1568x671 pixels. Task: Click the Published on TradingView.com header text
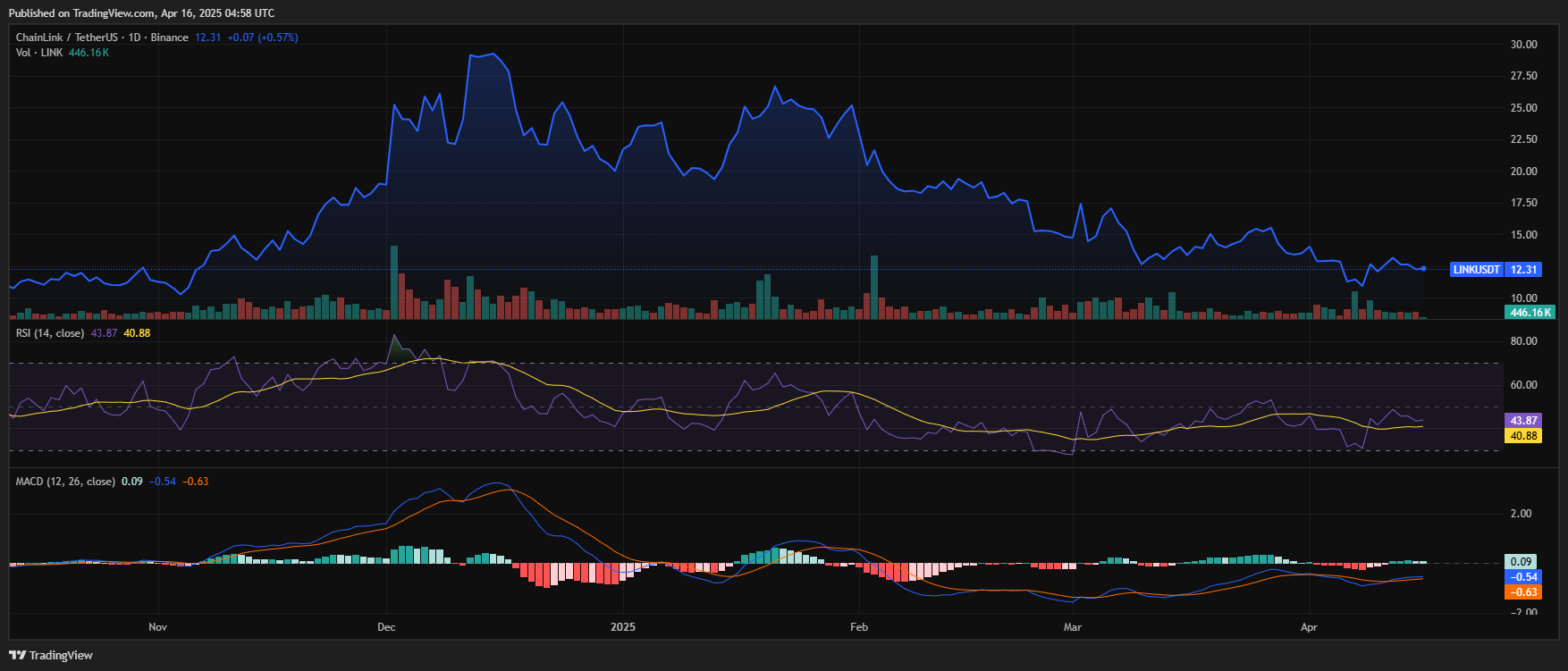point(141,13)
